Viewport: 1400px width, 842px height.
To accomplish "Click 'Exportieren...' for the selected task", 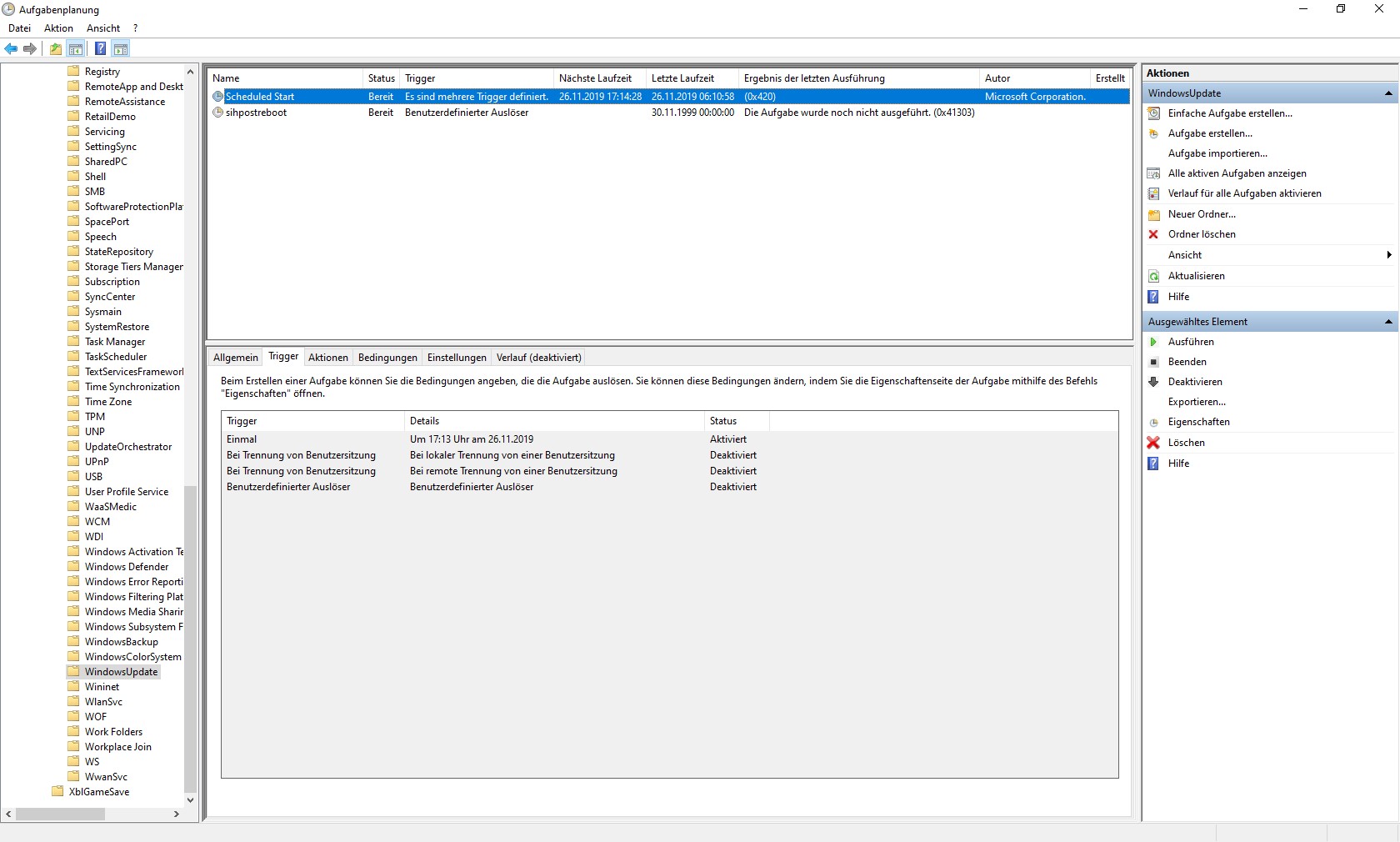I will click(1197, 402).
